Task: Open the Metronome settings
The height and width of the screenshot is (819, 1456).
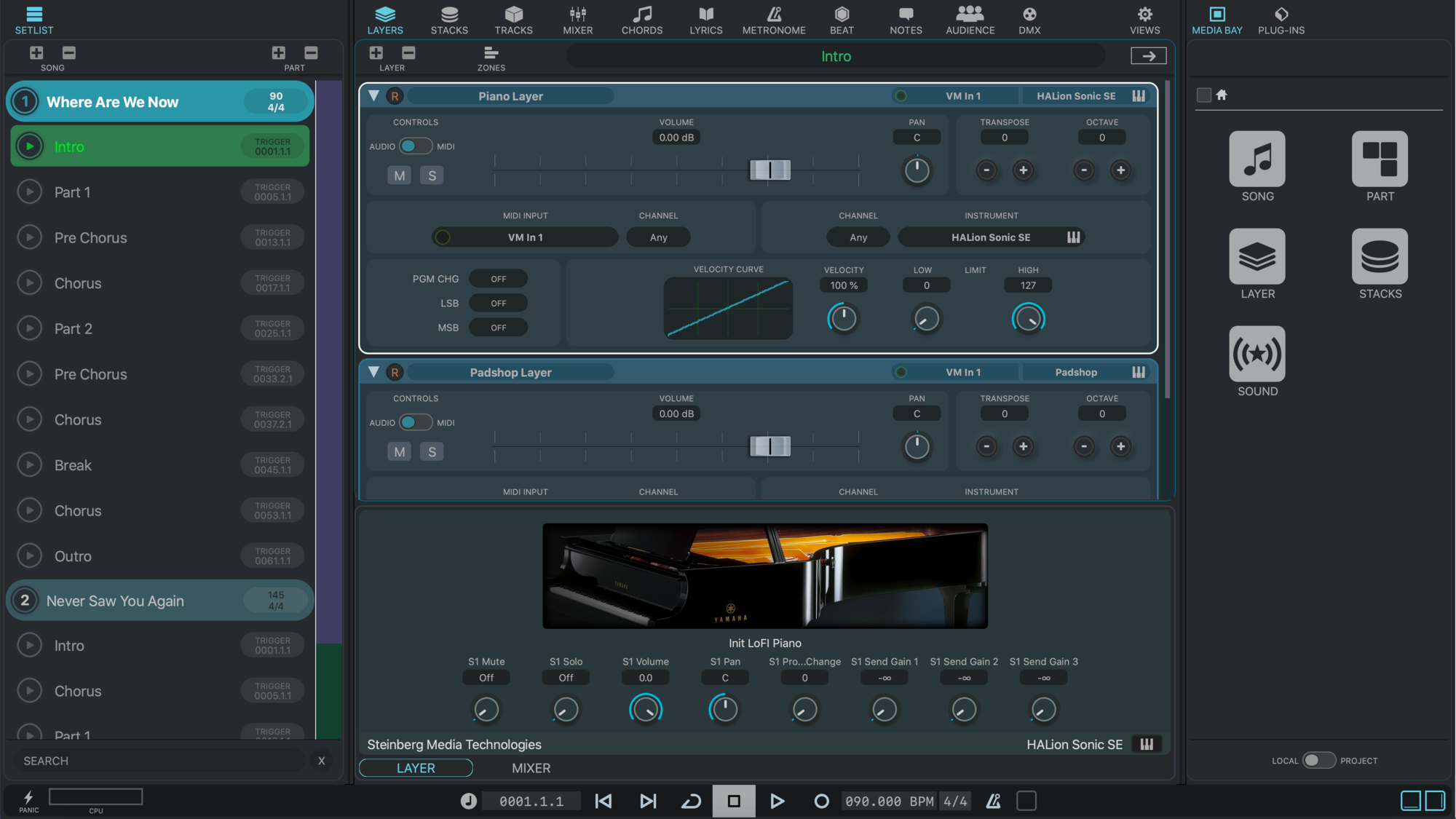Action: [x=774, y=17]
